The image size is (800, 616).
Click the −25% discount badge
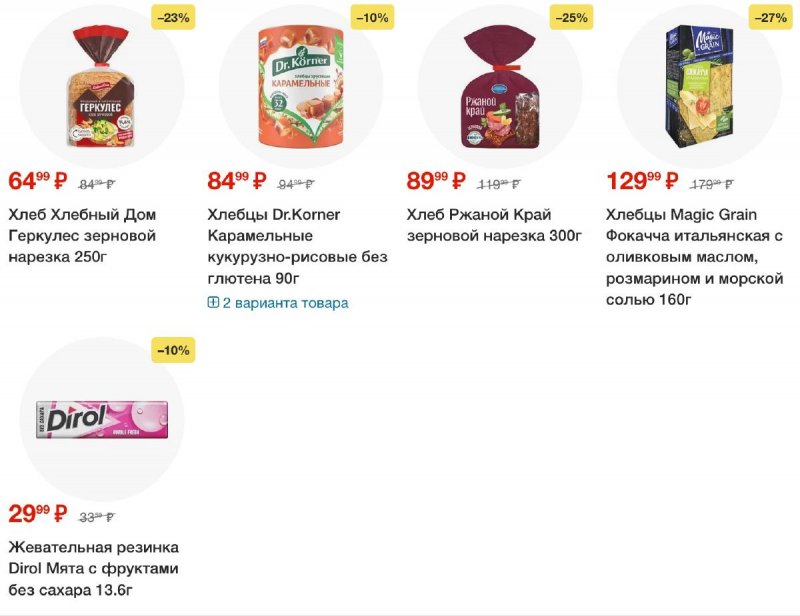(x=571, y=18)
